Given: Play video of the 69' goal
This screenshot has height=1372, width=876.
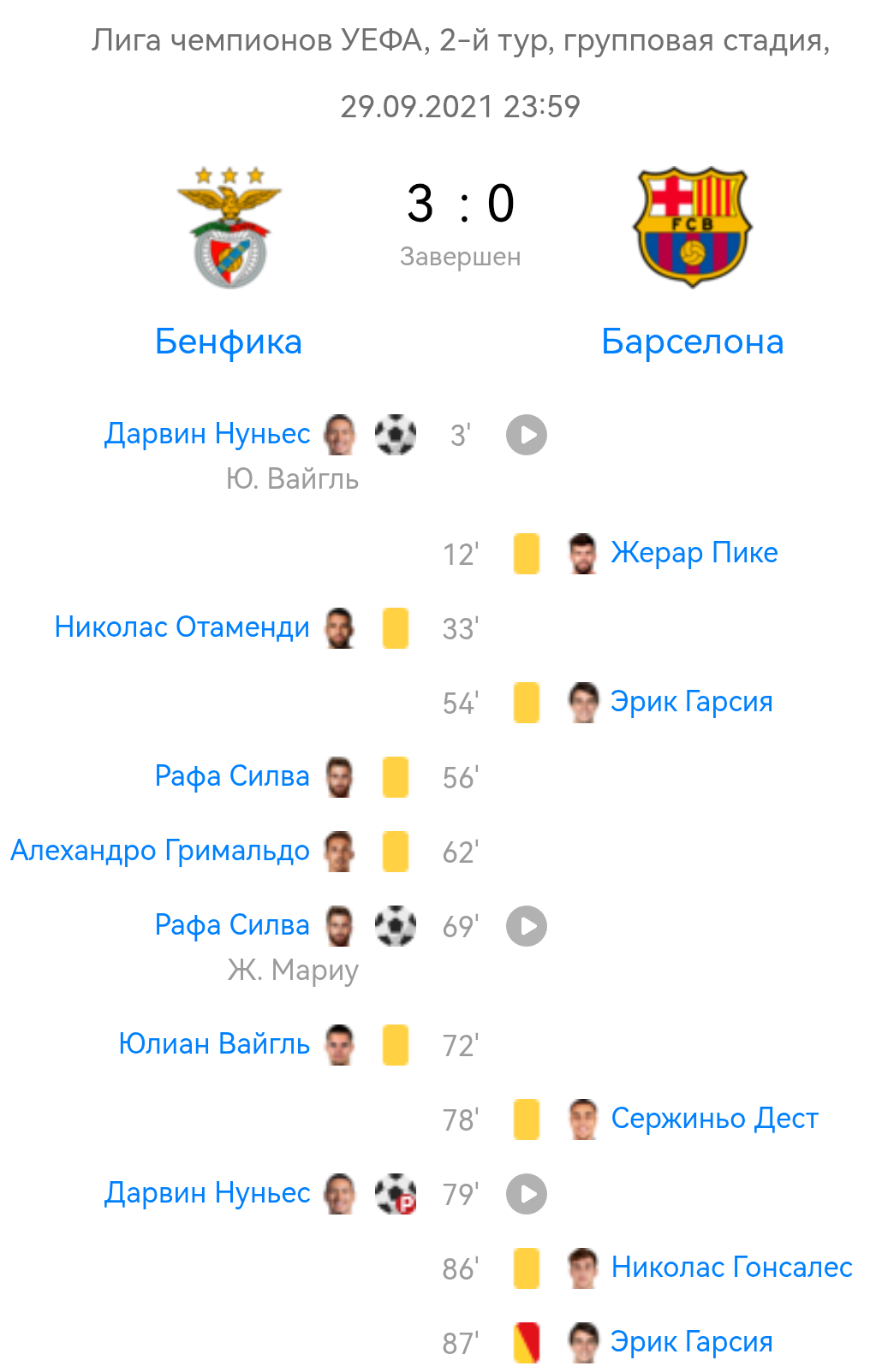Looking at the screenshot, I should 526,926.
